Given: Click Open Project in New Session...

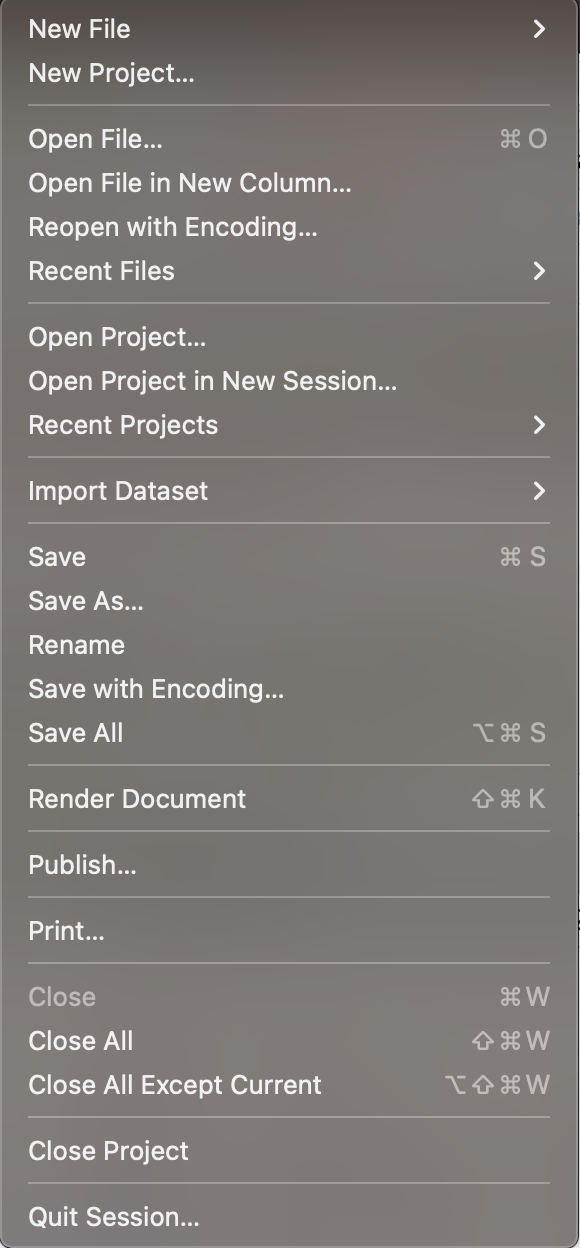Looking at the screenshot, I should click(x=289, y=381).
